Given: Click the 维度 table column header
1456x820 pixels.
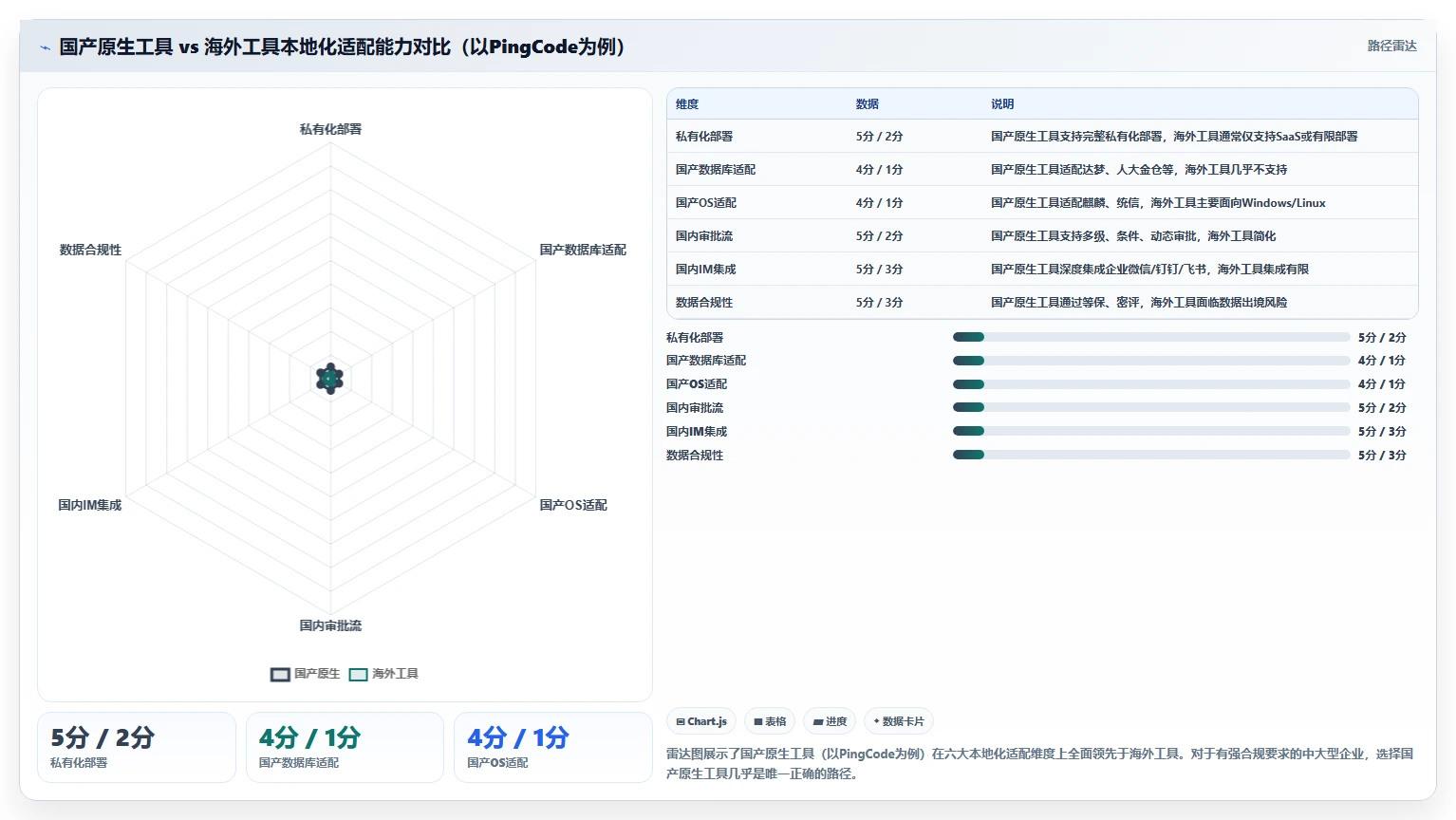Looking at the screenshot, I should click(687, 104).
